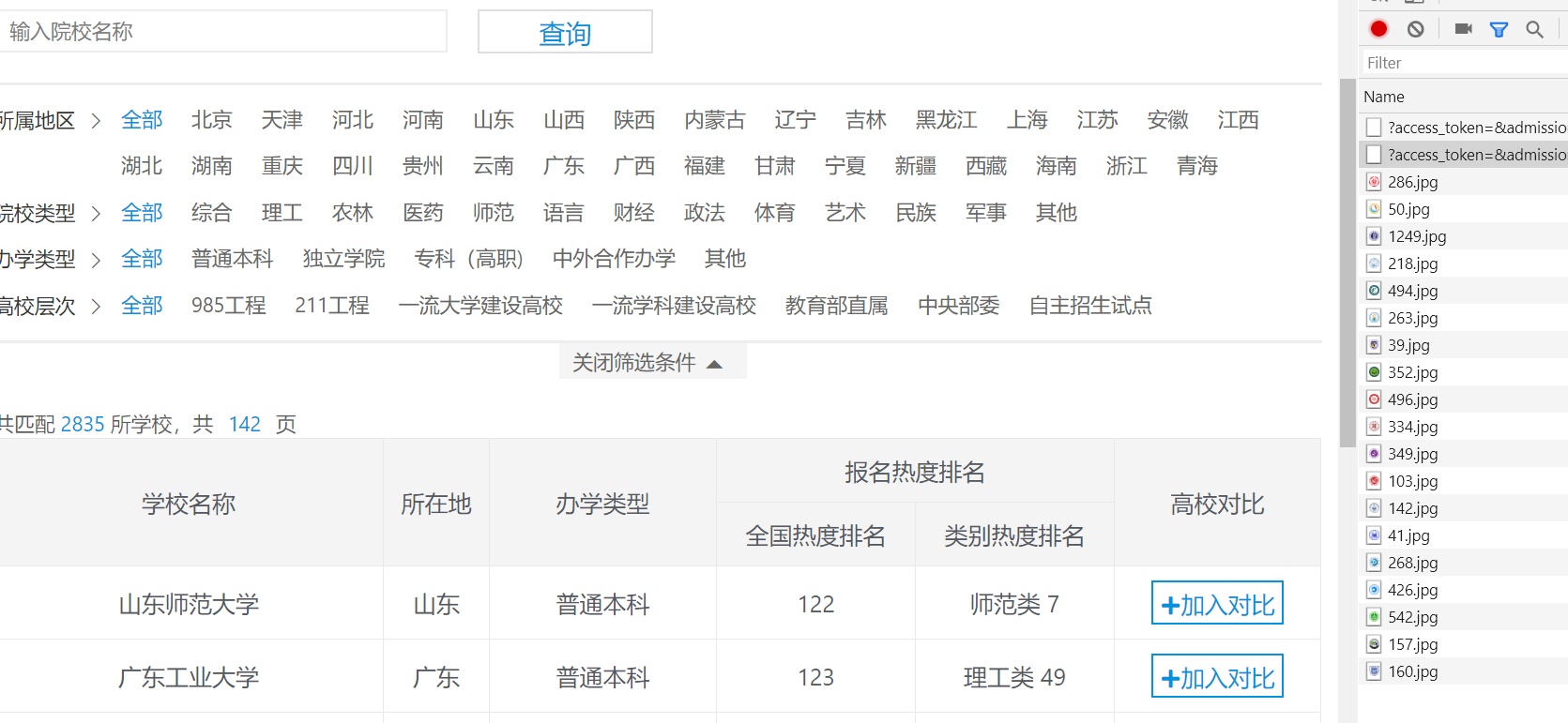Screen dimensions: 1568x723
Task: Click the image icon beside 1249.jpg
Action: tap(1374, 236)
